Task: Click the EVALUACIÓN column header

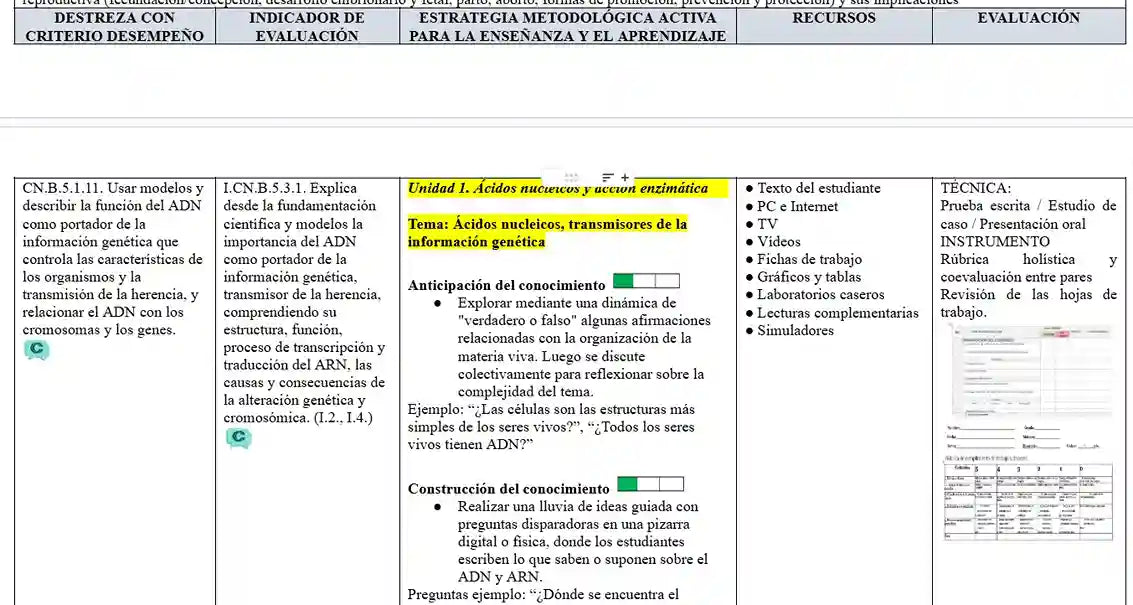Action: (x=1028, y=18)
